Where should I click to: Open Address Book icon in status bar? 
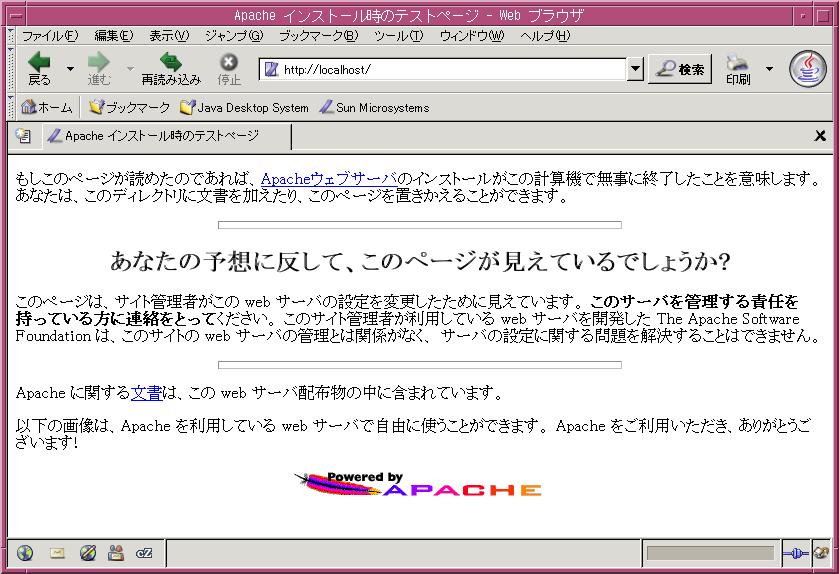[x=116, y=553]
